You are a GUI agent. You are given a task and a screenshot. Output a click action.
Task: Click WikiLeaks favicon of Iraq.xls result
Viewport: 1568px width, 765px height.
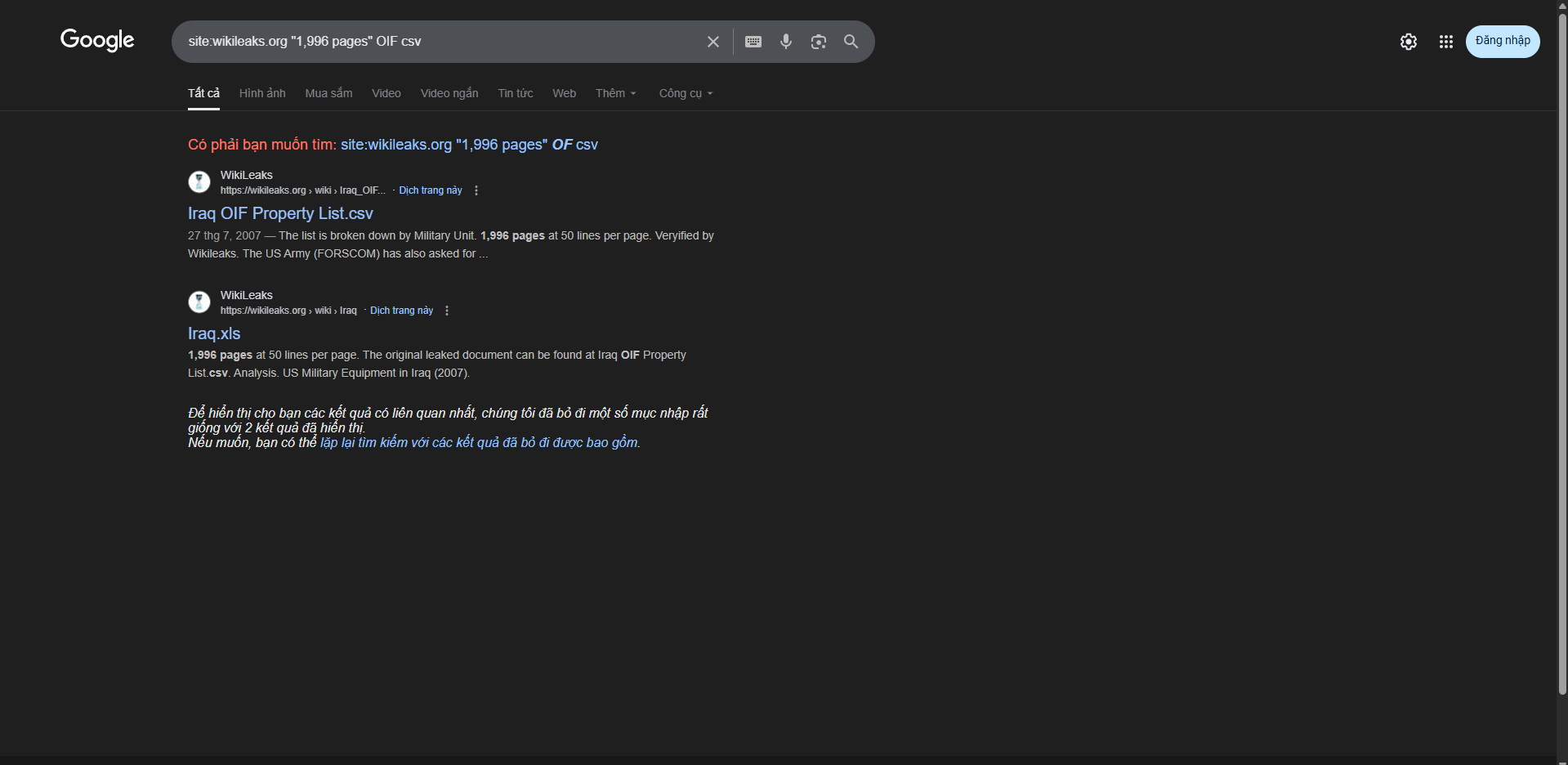[x=199, y=302]
